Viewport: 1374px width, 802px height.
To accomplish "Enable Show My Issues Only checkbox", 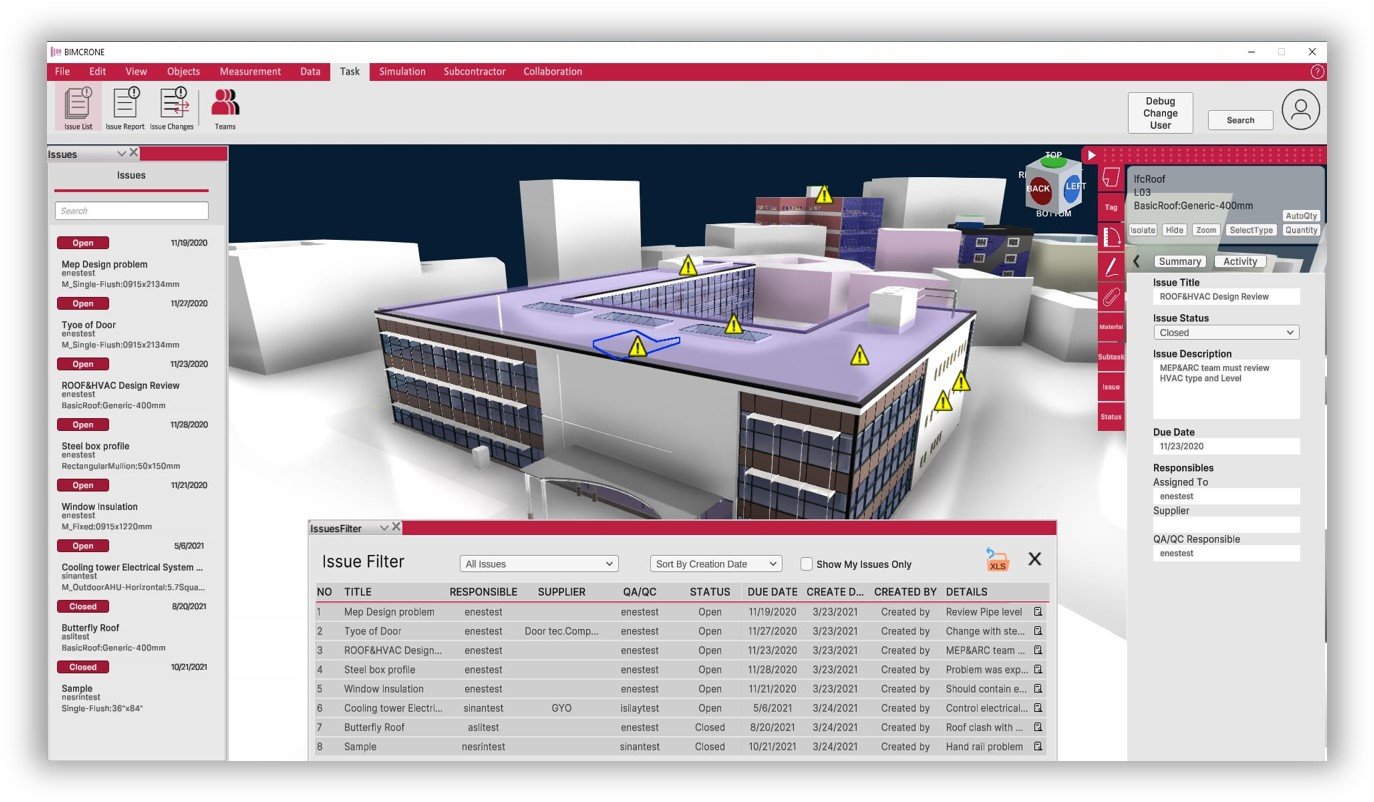I will click(x=806, y=564).
